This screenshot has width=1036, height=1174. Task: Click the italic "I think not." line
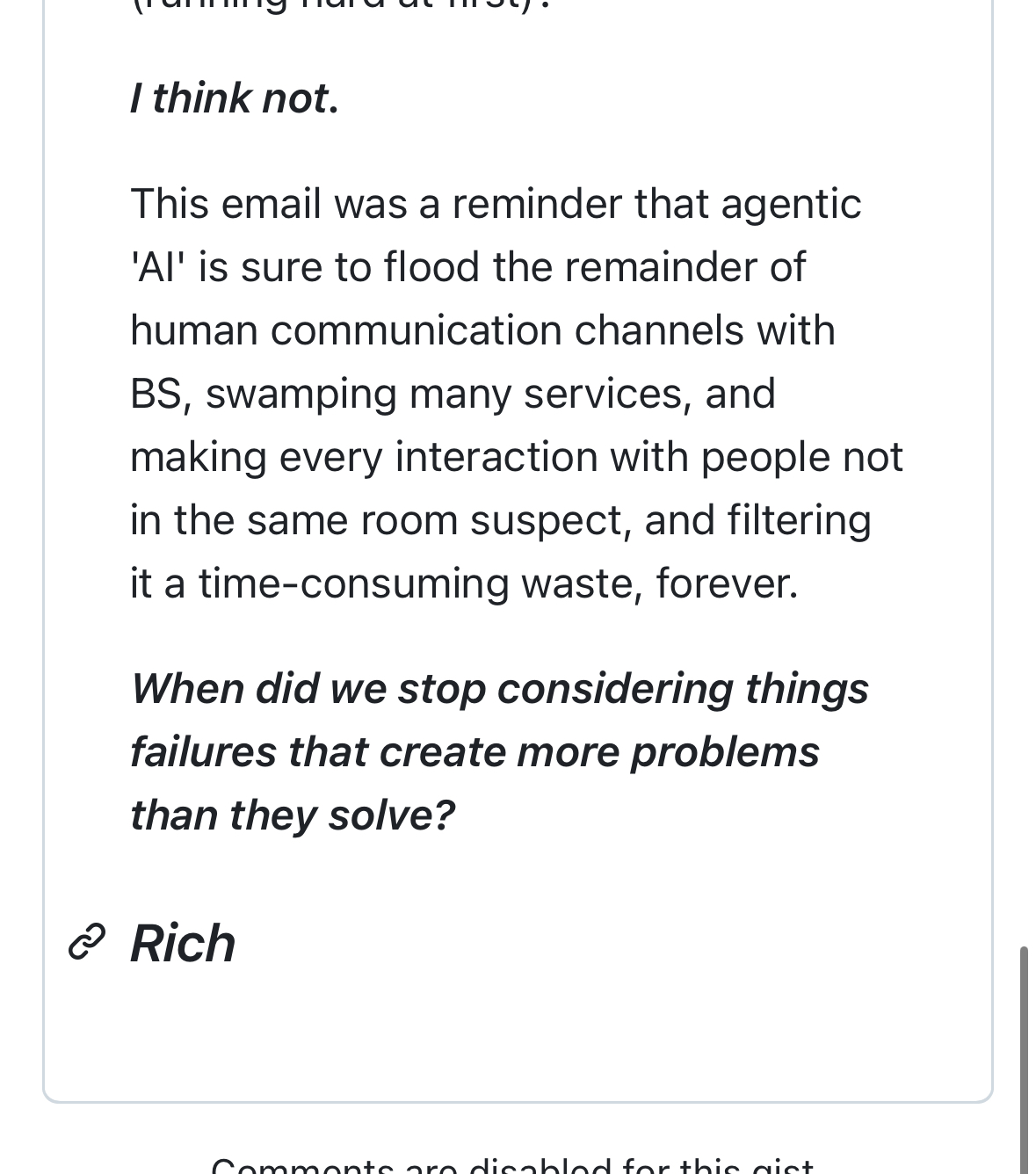click(234, 98)
